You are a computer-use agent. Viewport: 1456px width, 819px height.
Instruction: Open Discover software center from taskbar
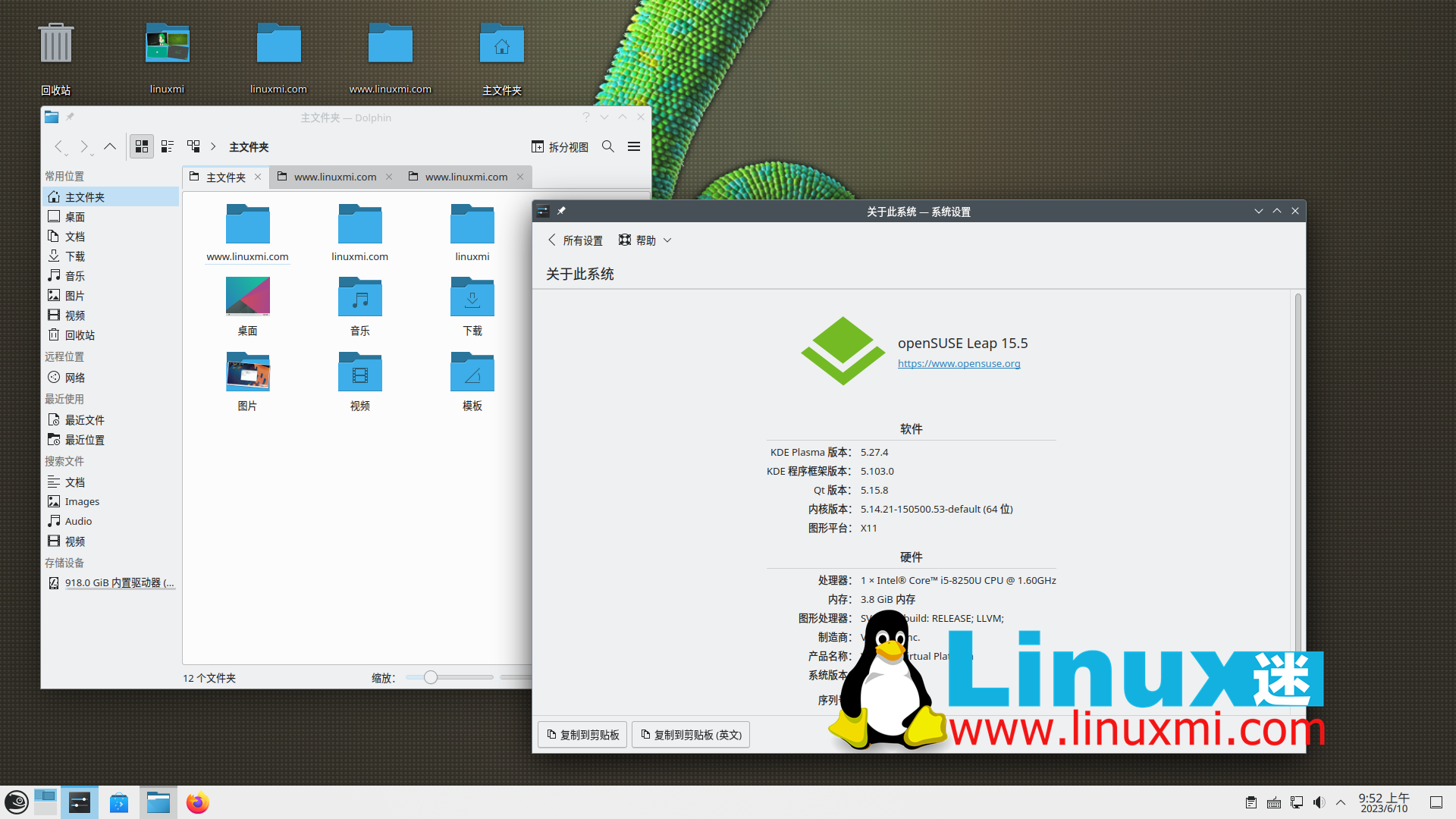click(x=119, y=802)
